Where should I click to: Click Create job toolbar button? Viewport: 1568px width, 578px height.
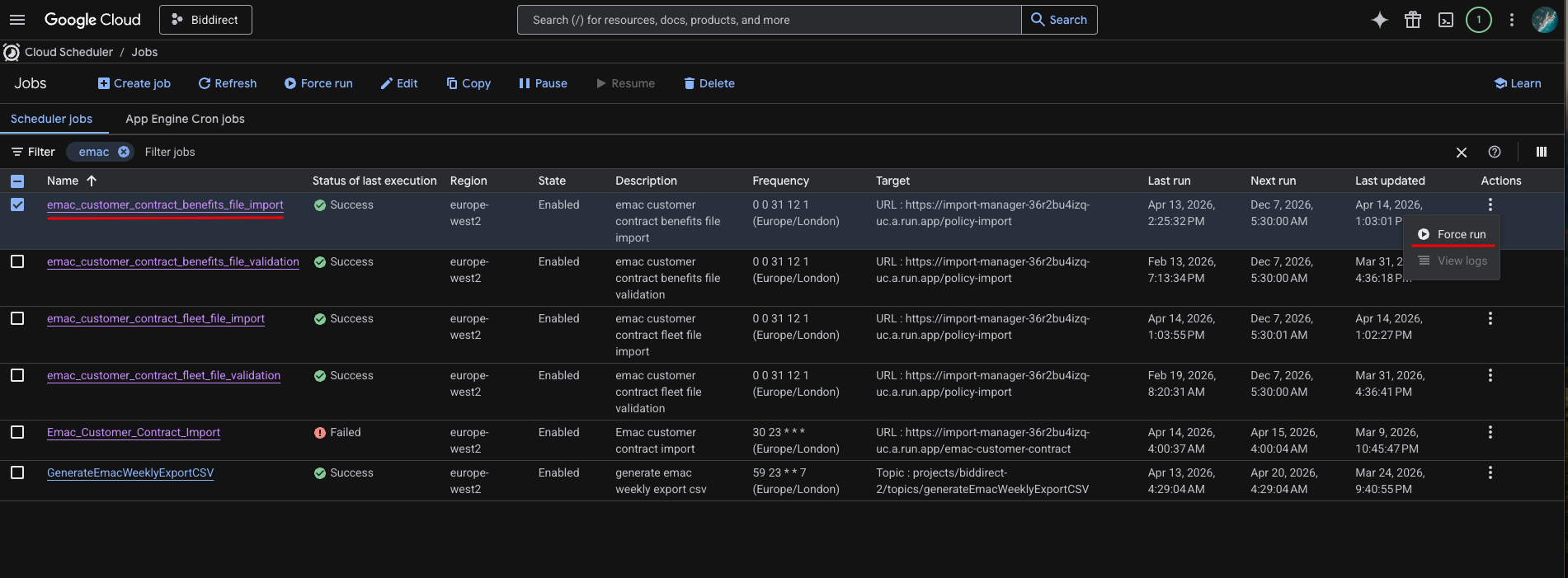point(134,83)
